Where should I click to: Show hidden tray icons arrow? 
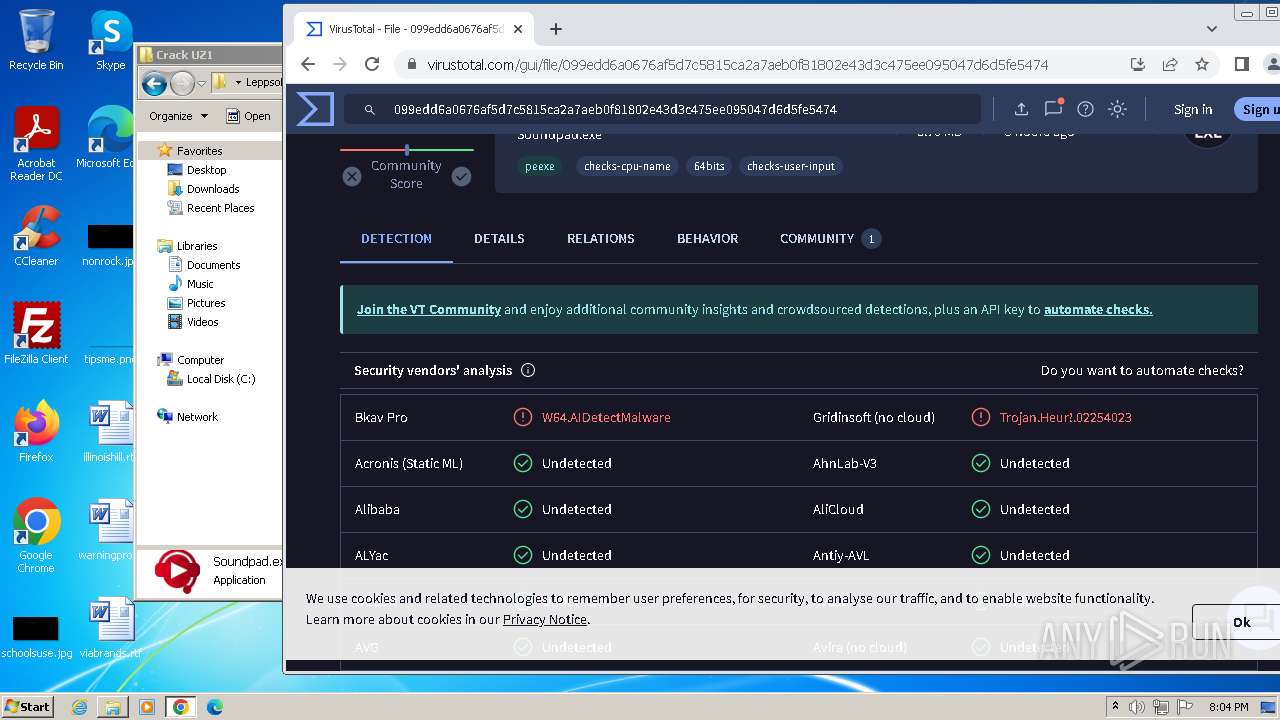pyautogui.click(x=1115, y=707)
